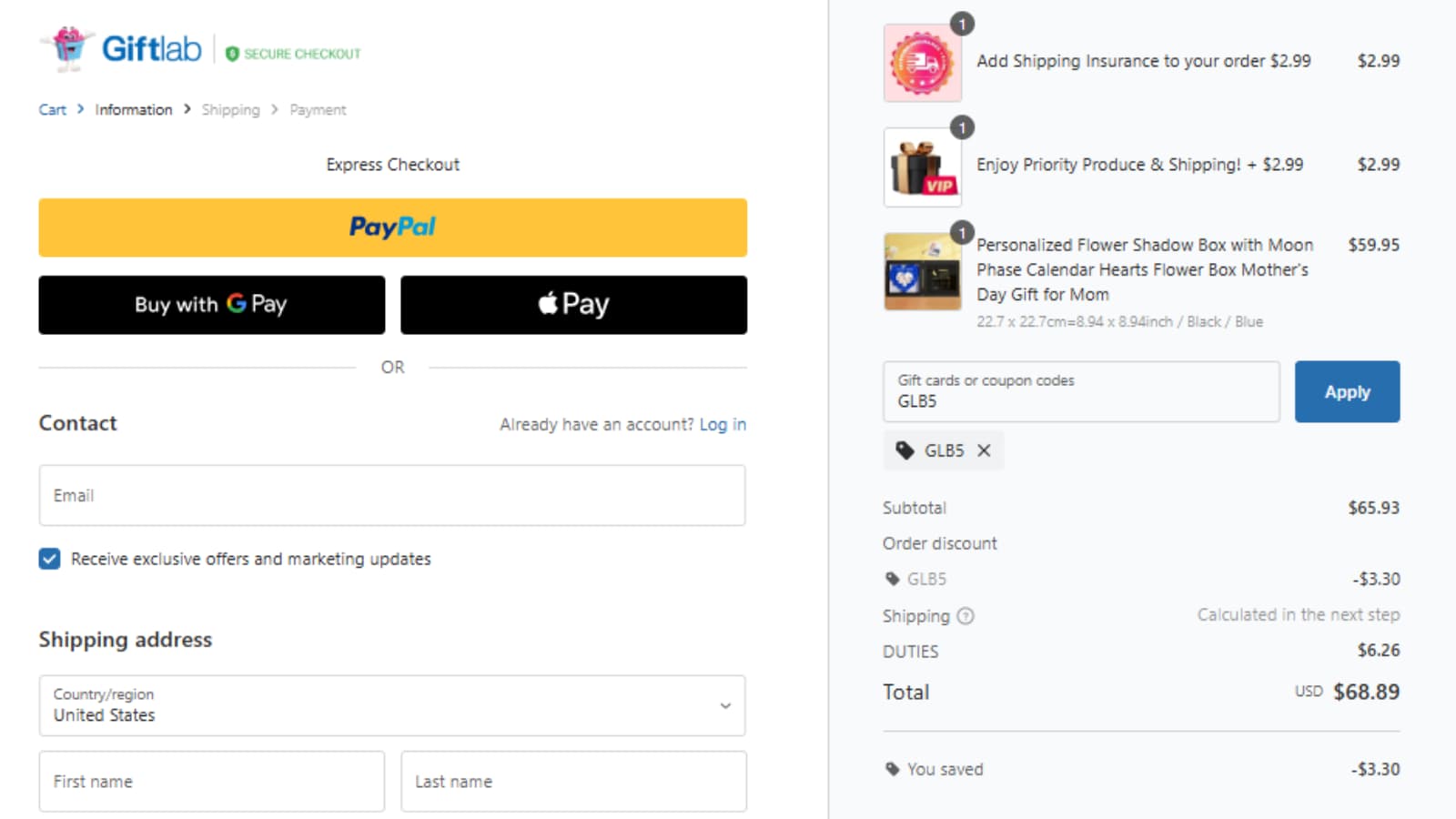Pay with the PayPal express button
The height and width of the screenshot is (819, 1456).
click(392, 227)
